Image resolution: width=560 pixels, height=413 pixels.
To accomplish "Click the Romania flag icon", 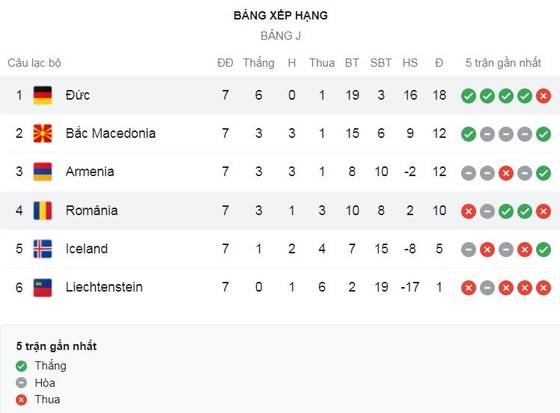I will point(42,210).
